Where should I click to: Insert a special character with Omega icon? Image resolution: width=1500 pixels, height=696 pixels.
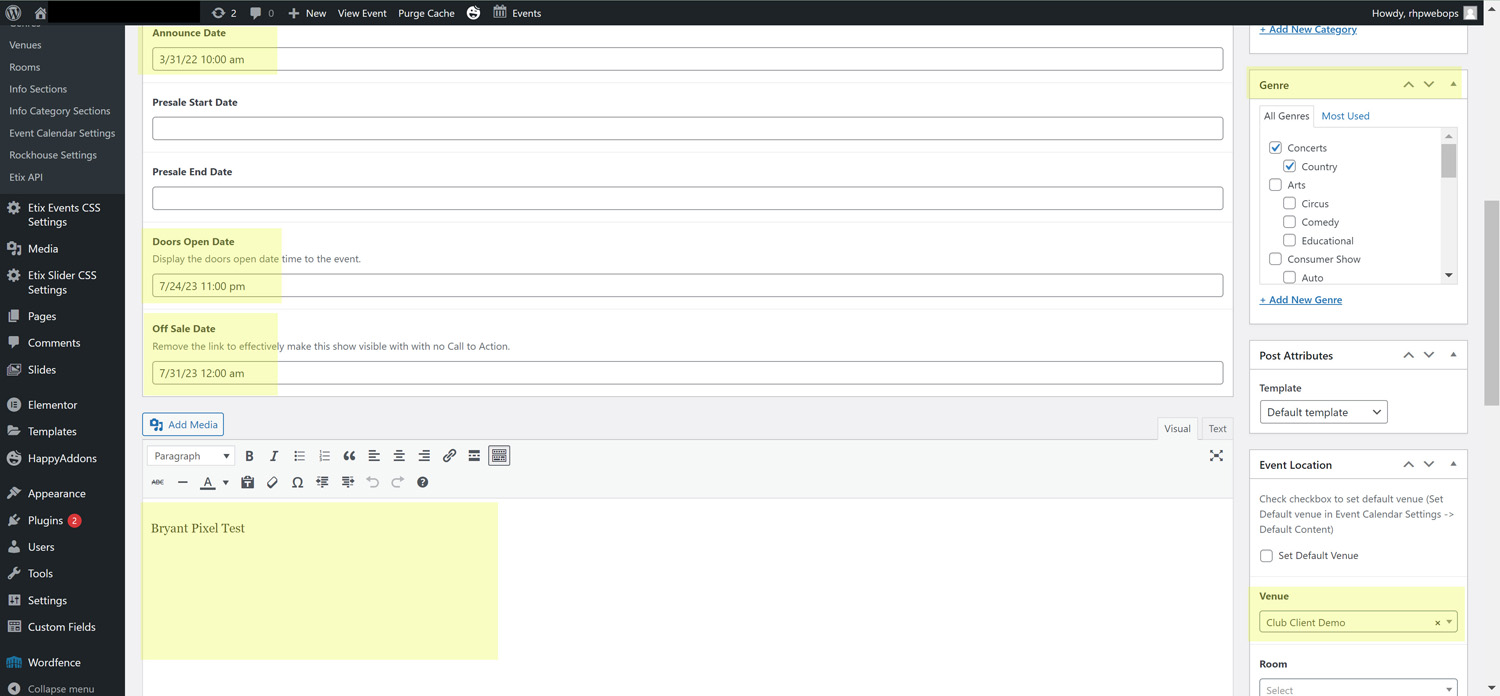[x=297, y=482]
